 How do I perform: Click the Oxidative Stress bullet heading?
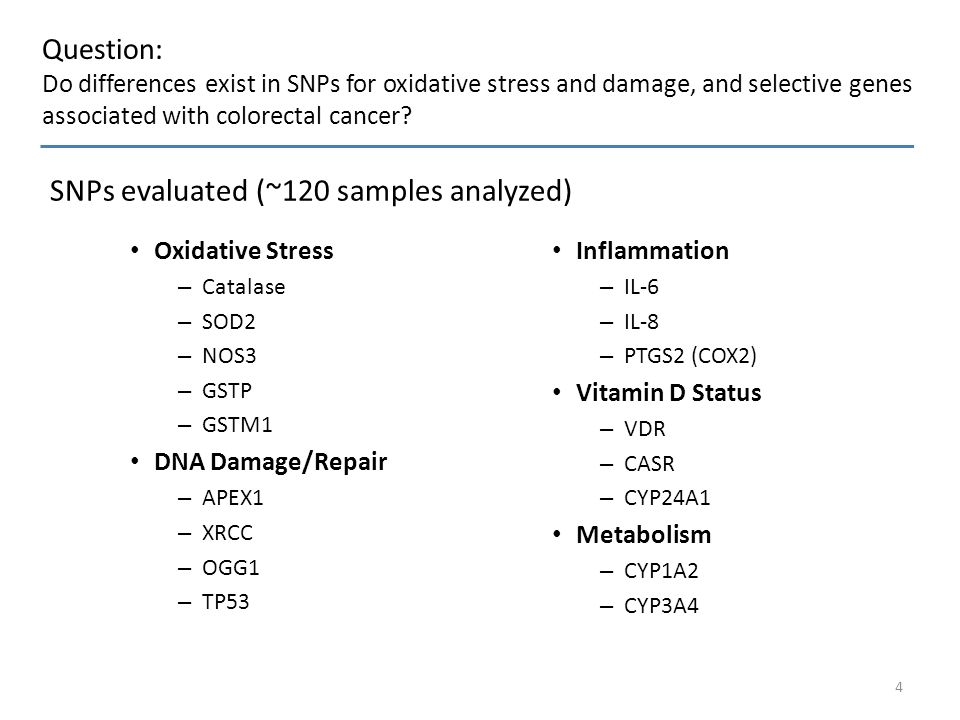click(x=244, y=251)
